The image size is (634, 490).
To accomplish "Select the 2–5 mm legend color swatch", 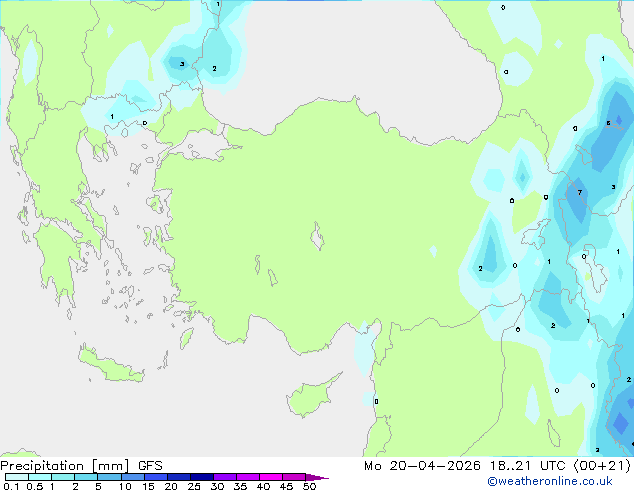I will (86, 477).
